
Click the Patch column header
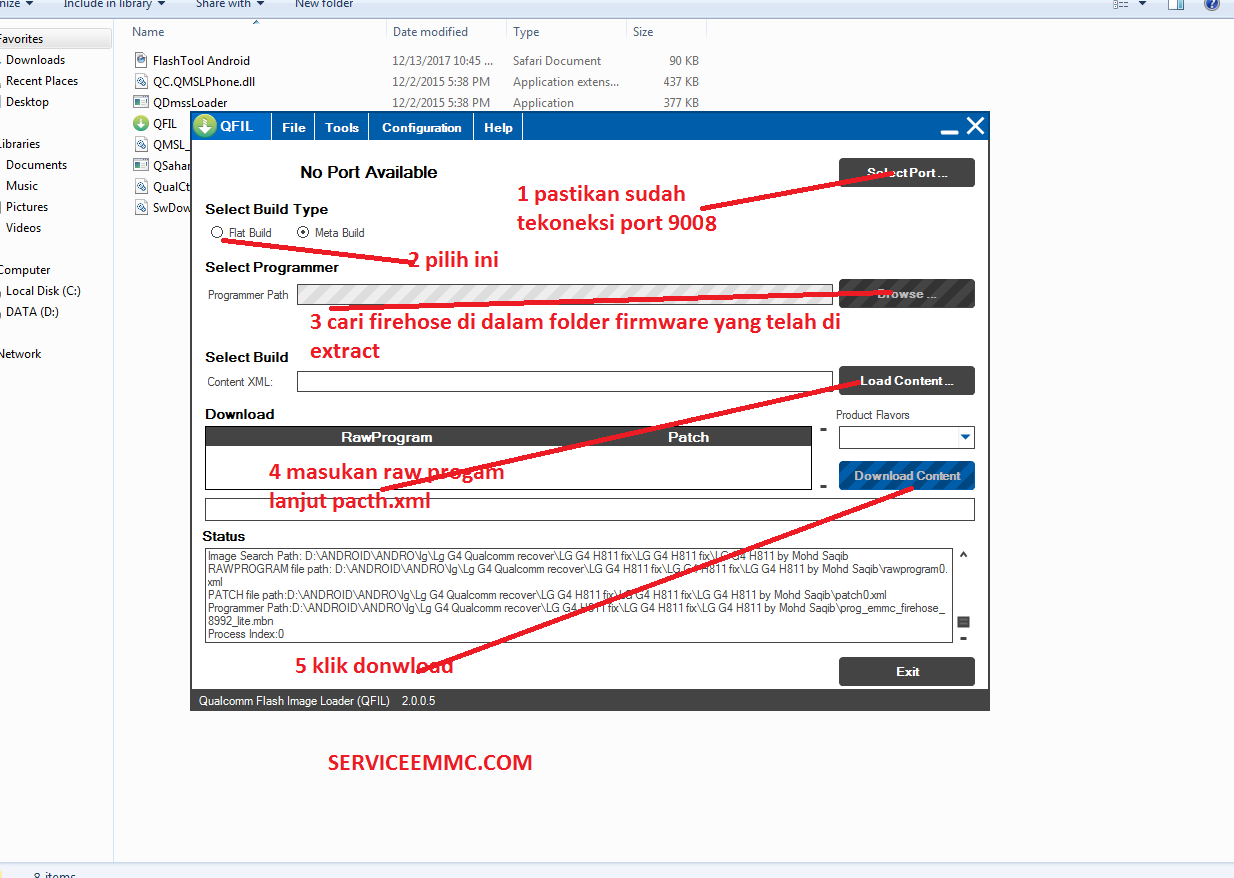[689, 437]
